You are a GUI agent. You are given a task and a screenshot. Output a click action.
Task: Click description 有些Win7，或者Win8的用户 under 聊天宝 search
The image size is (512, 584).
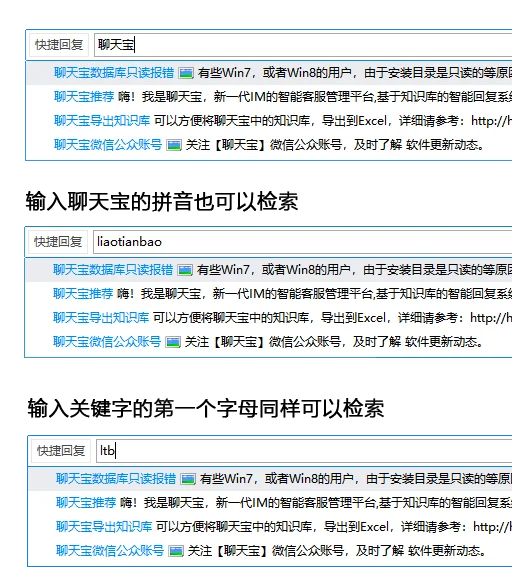click(355, 73)
